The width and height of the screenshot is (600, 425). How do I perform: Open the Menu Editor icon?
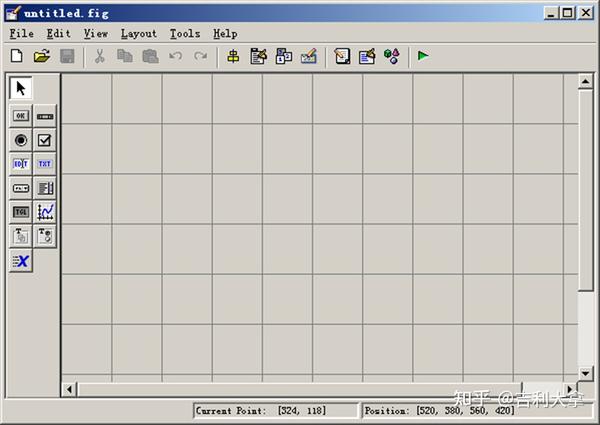(259, 56)
